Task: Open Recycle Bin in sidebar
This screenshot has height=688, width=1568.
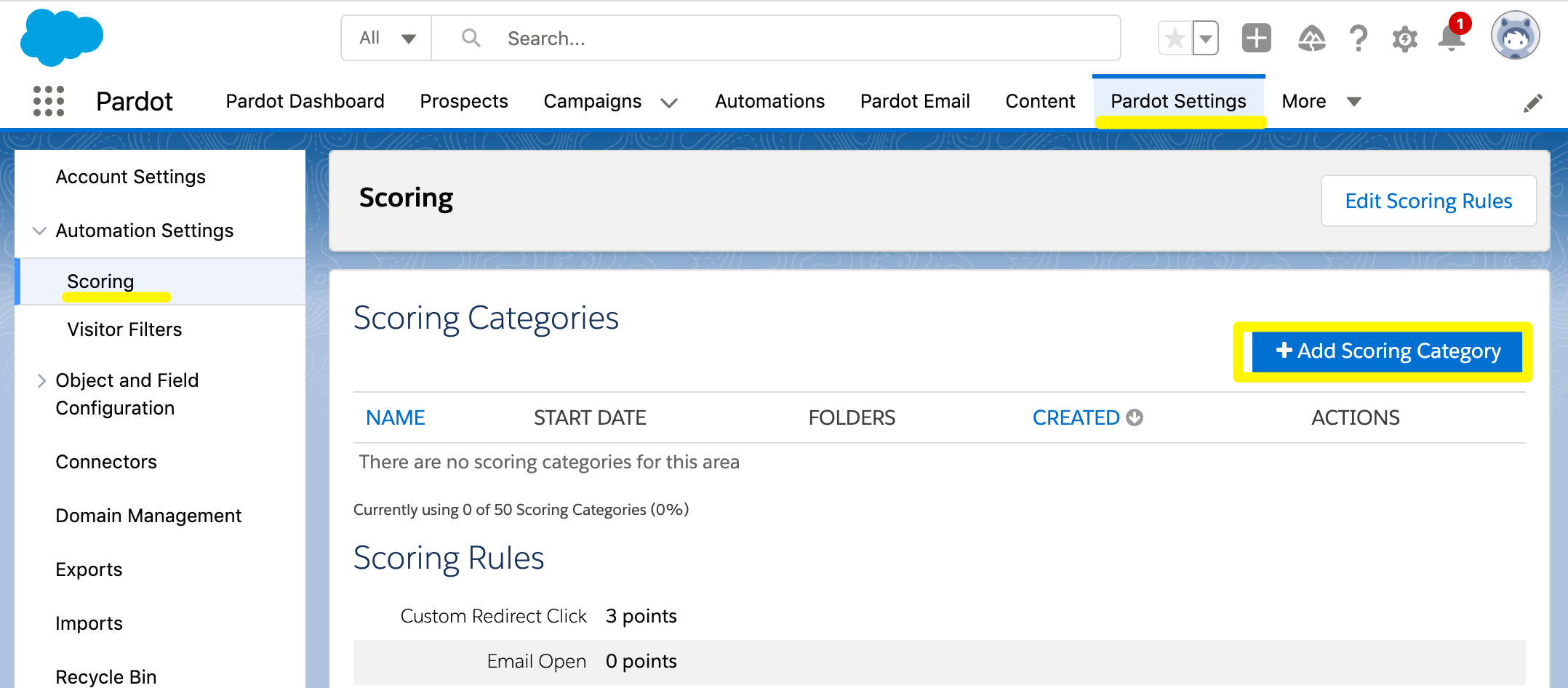Action: coord(106,677)
